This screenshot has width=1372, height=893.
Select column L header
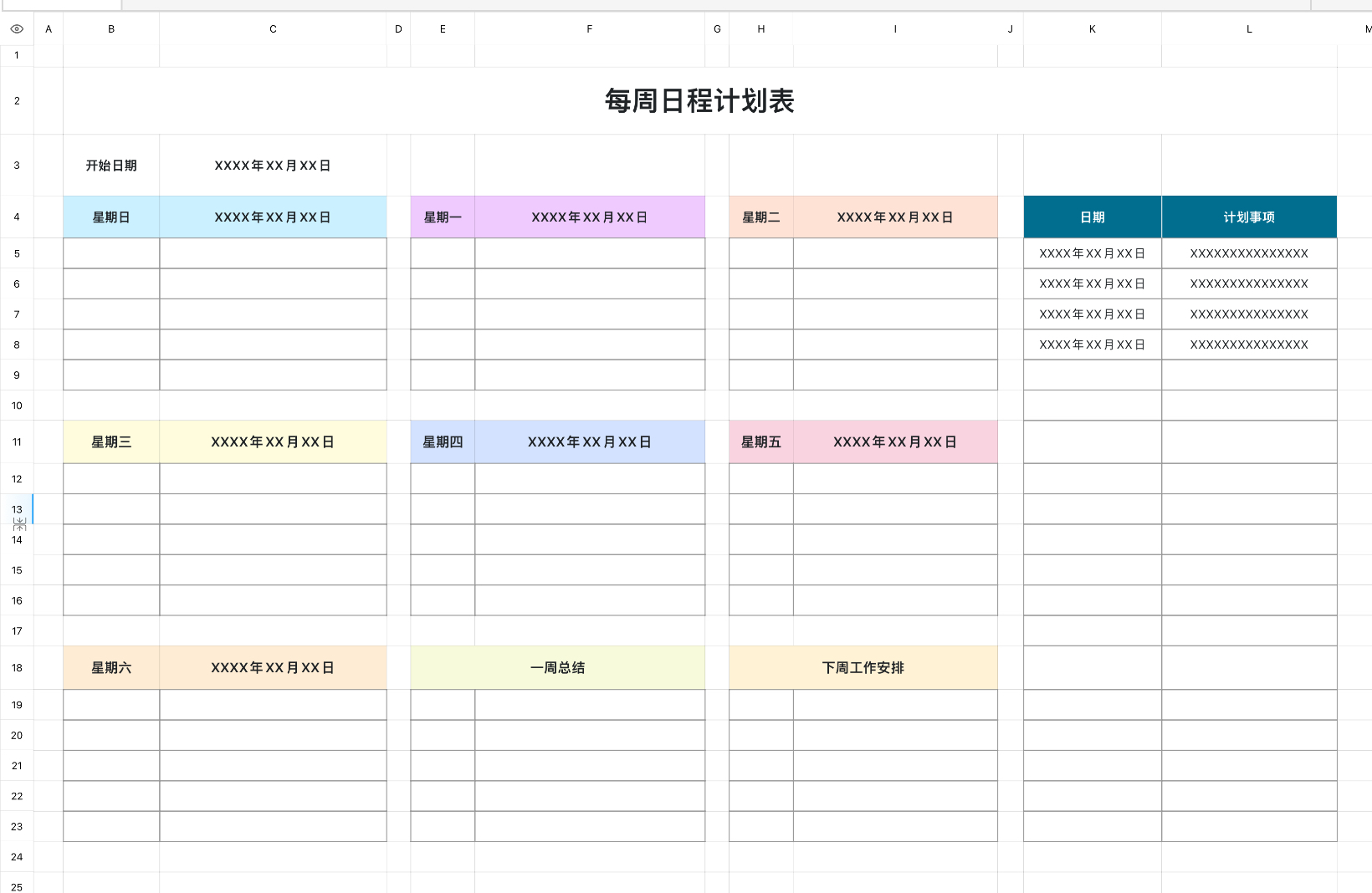pyautogui.click(x=1250, y=29)
